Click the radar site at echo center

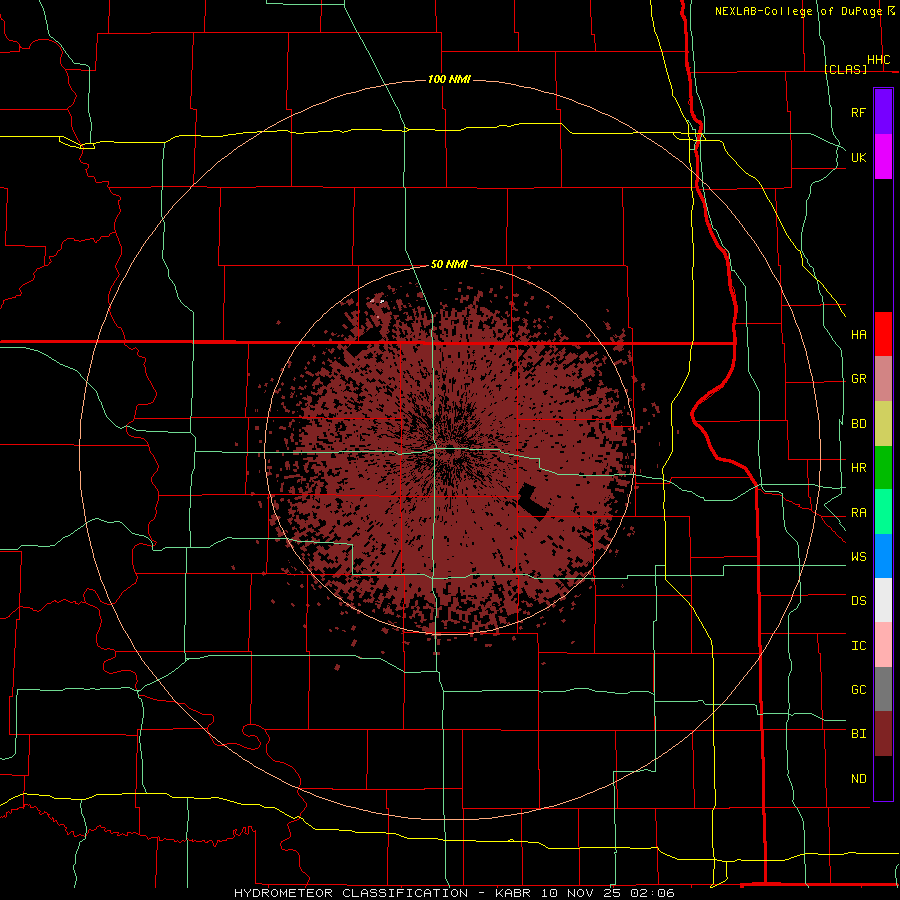tap(451, 449)
